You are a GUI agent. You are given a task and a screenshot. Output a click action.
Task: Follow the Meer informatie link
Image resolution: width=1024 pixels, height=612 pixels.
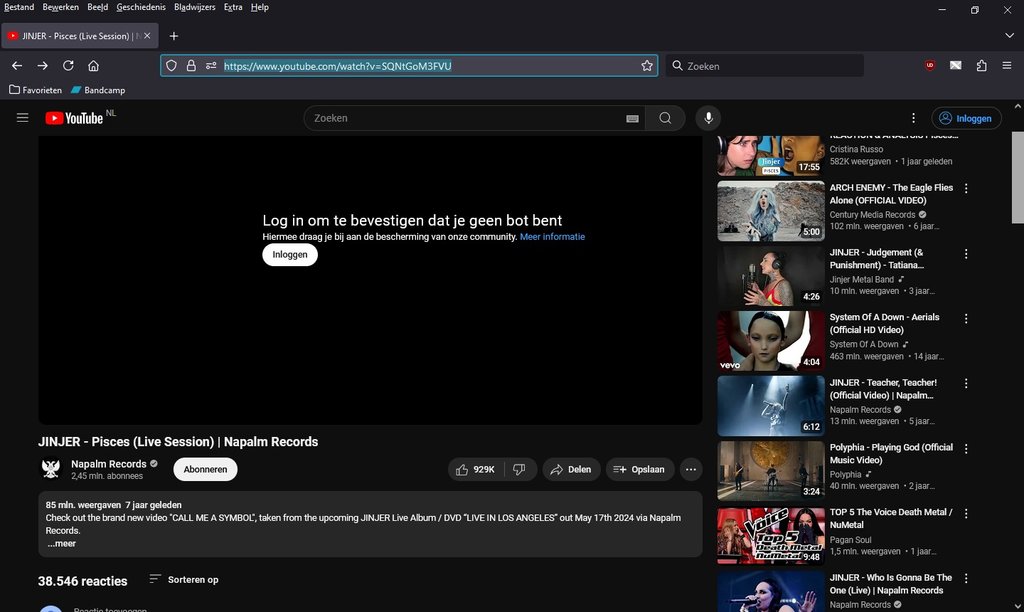click(x=552, y=237)
